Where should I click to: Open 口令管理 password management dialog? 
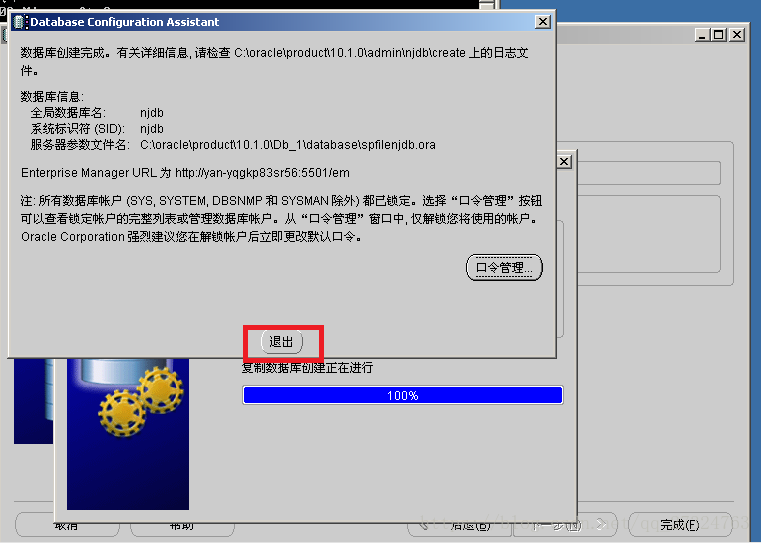pos(504,267)
